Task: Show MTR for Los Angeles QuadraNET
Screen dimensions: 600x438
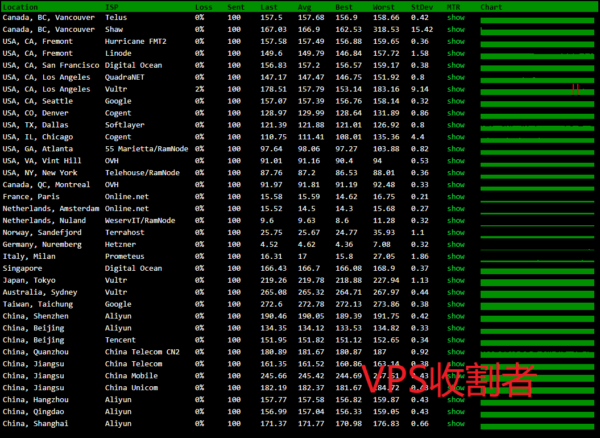Action: click(x=455, y=77)
